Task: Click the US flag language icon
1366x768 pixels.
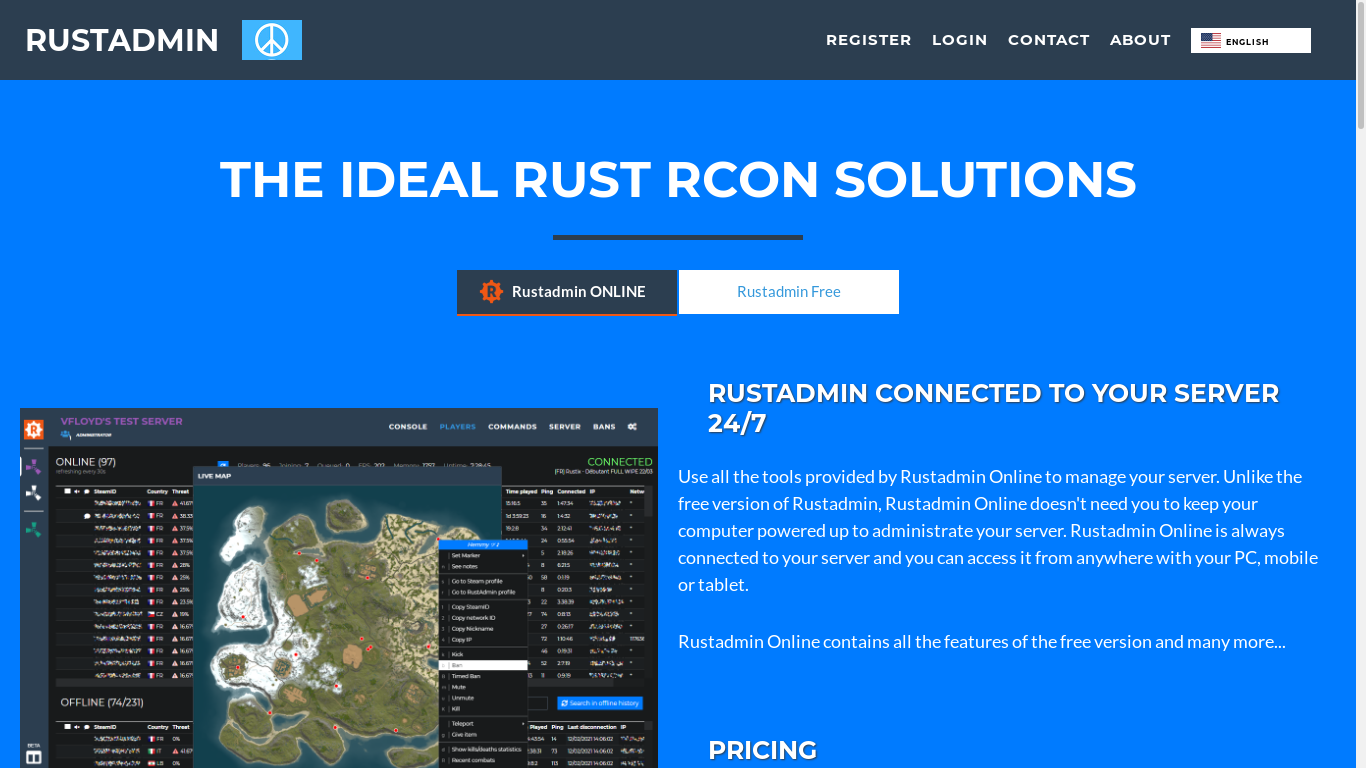Action: point(1211,41)
